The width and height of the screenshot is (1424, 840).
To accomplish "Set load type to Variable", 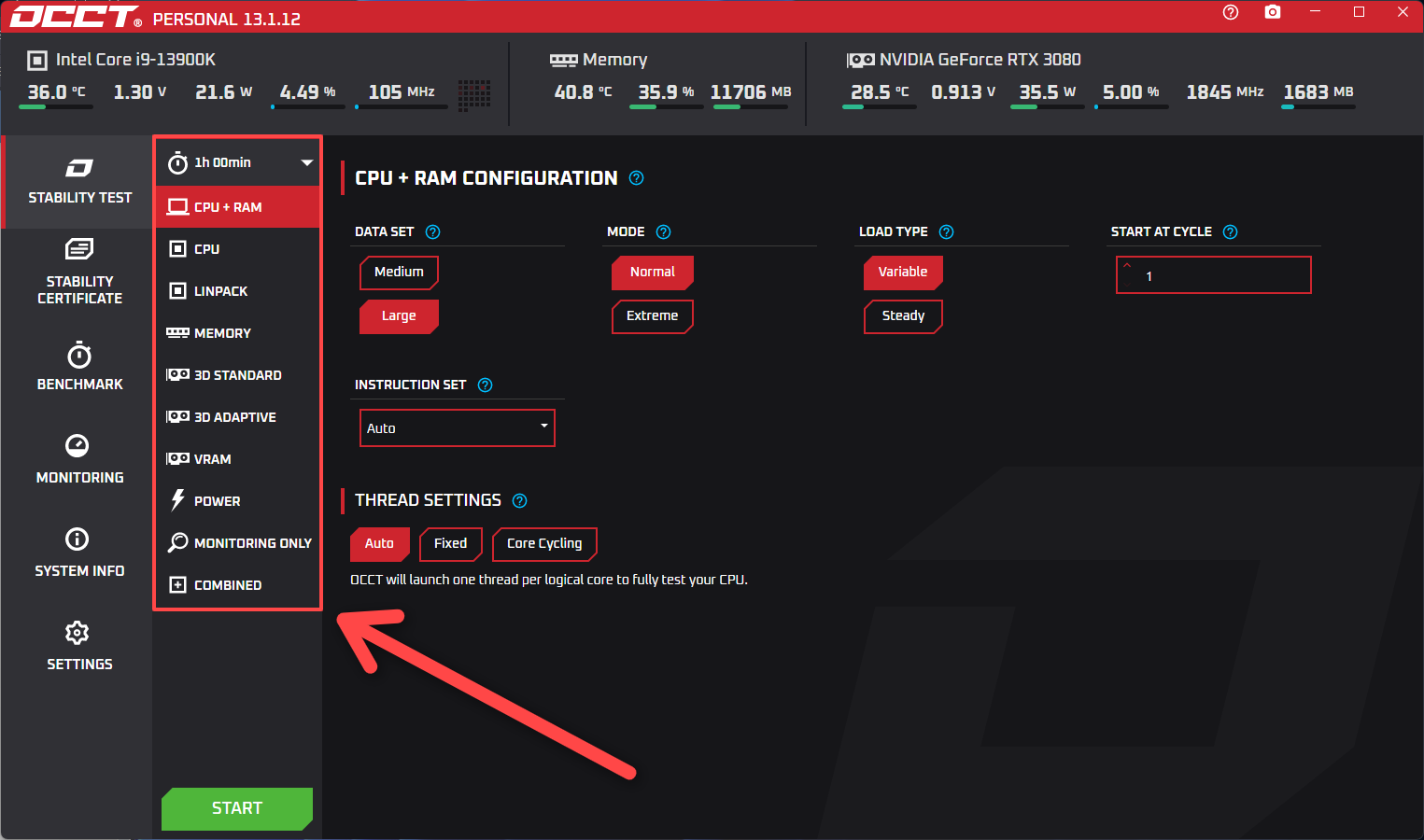I will coord(903,272).
